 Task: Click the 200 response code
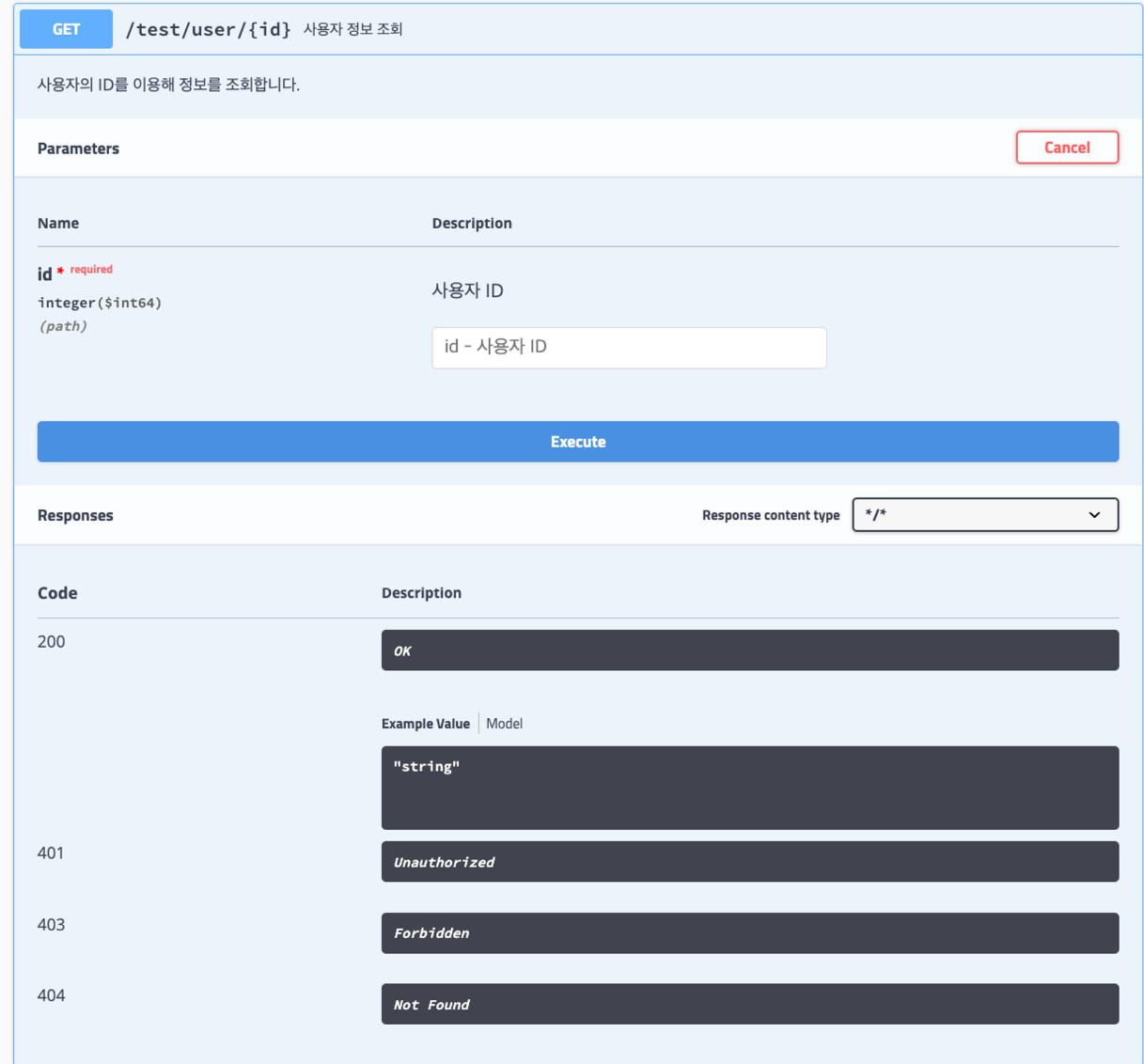pyautogui.click(x=52, y=642)
